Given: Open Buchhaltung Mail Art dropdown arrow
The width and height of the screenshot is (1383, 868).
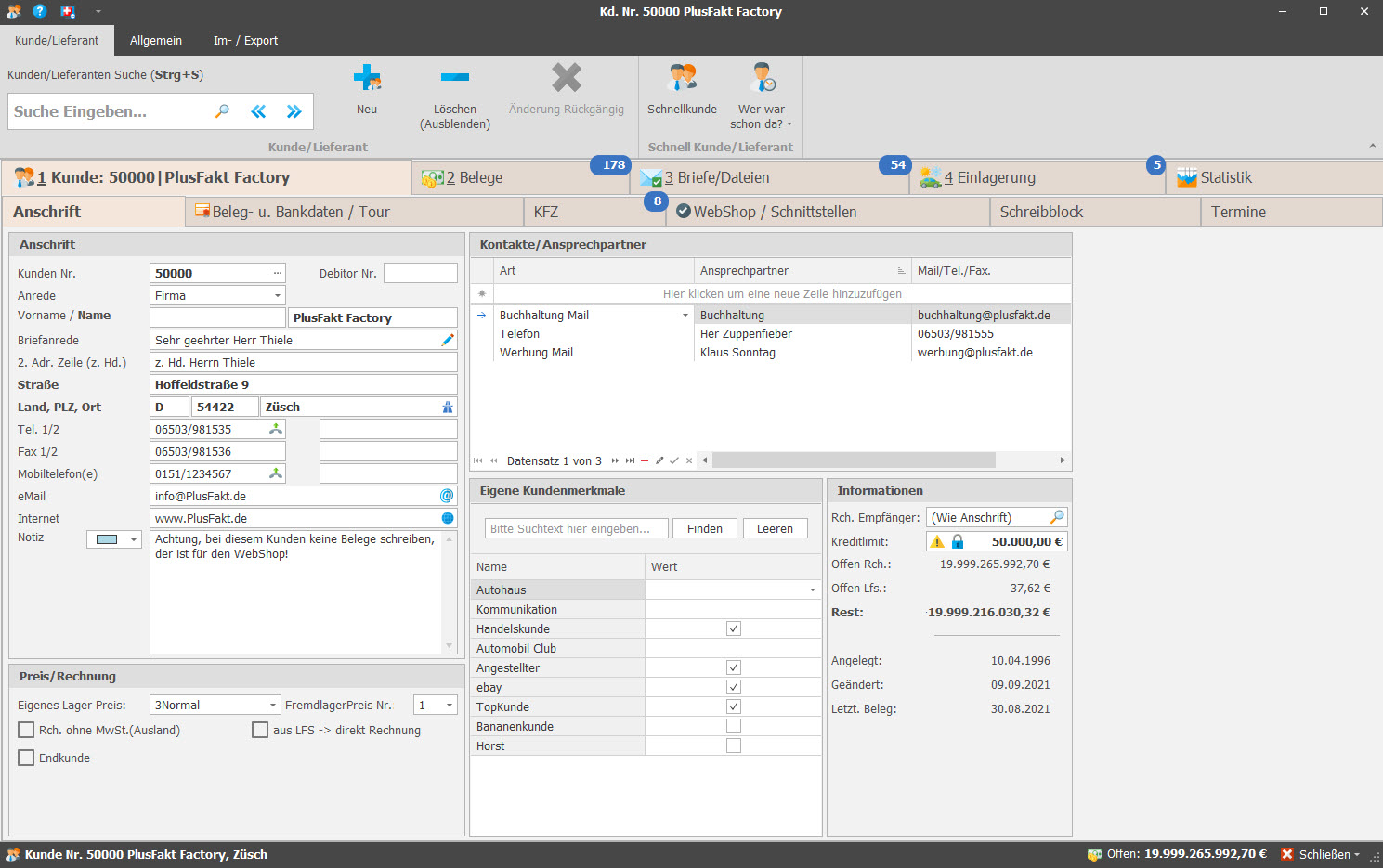Looking at the screenshot, I should (x=685, y=315).
